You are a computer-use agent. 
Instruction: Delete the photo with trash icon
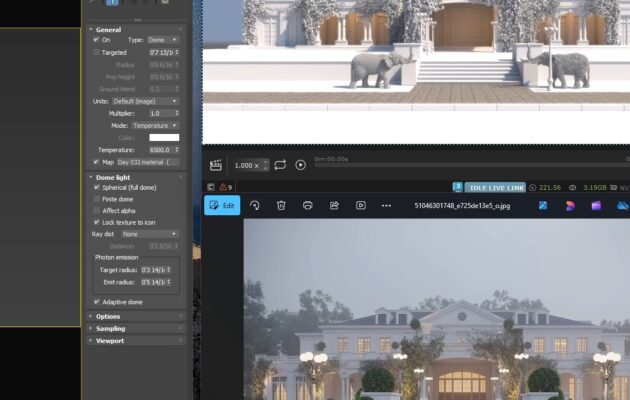tap(281, 205)
